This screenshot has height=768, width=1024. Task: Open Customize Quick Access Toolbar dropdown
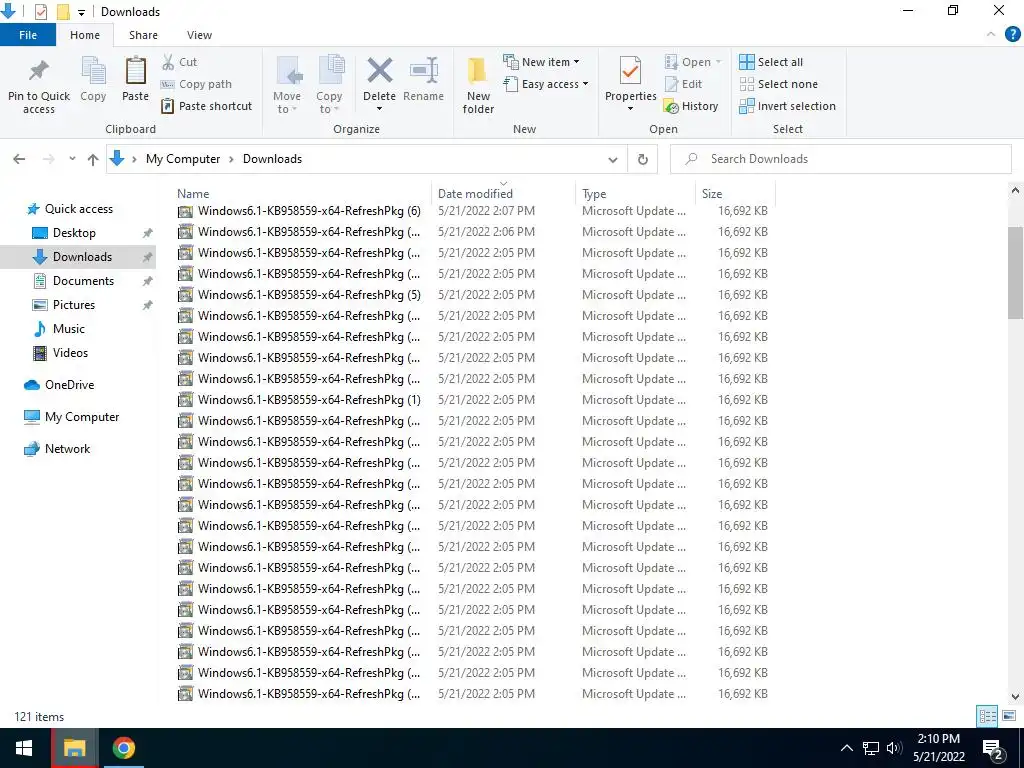point(81,12)
